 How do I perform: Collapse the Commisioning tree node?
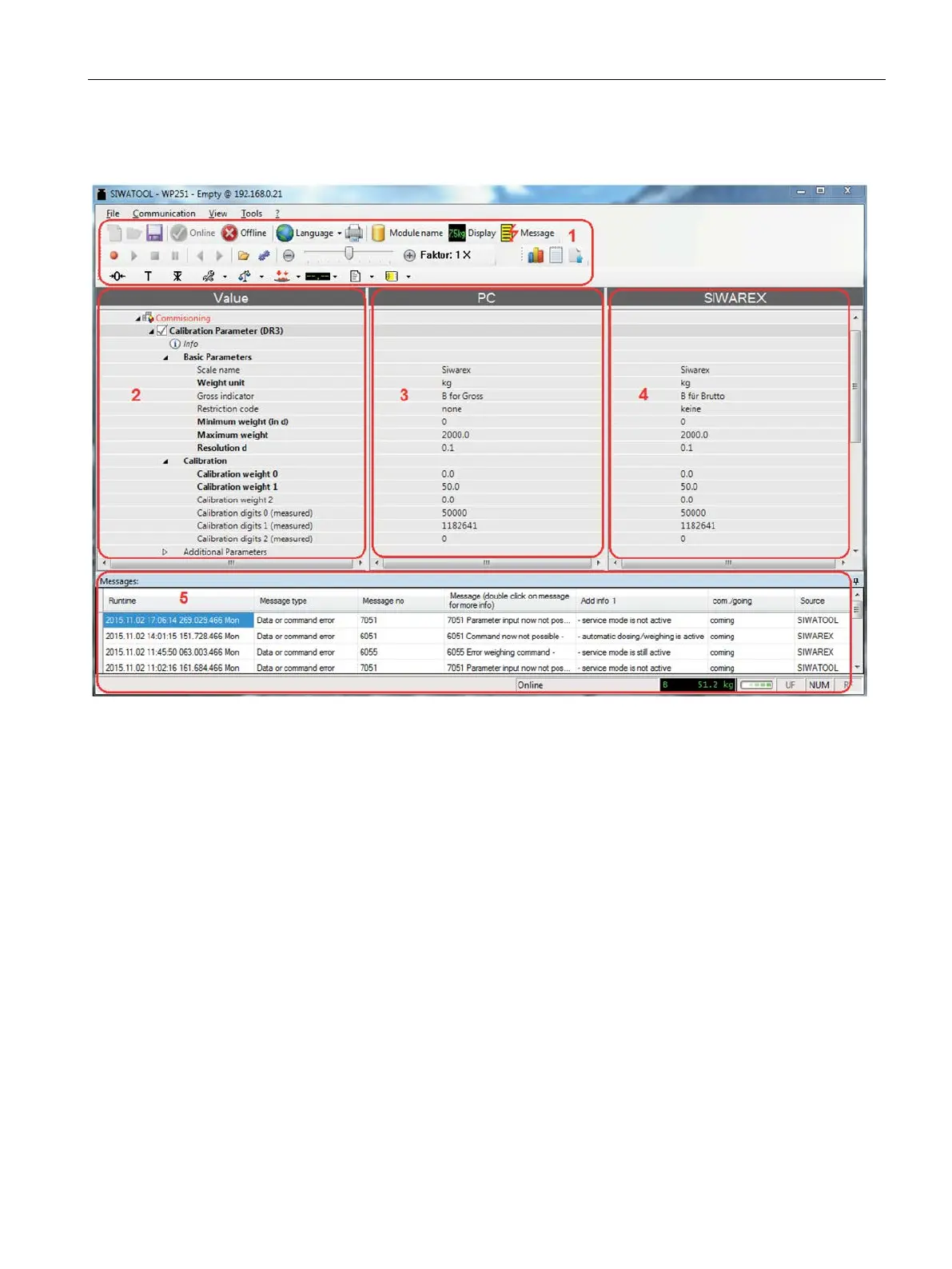tap(137, 318)
